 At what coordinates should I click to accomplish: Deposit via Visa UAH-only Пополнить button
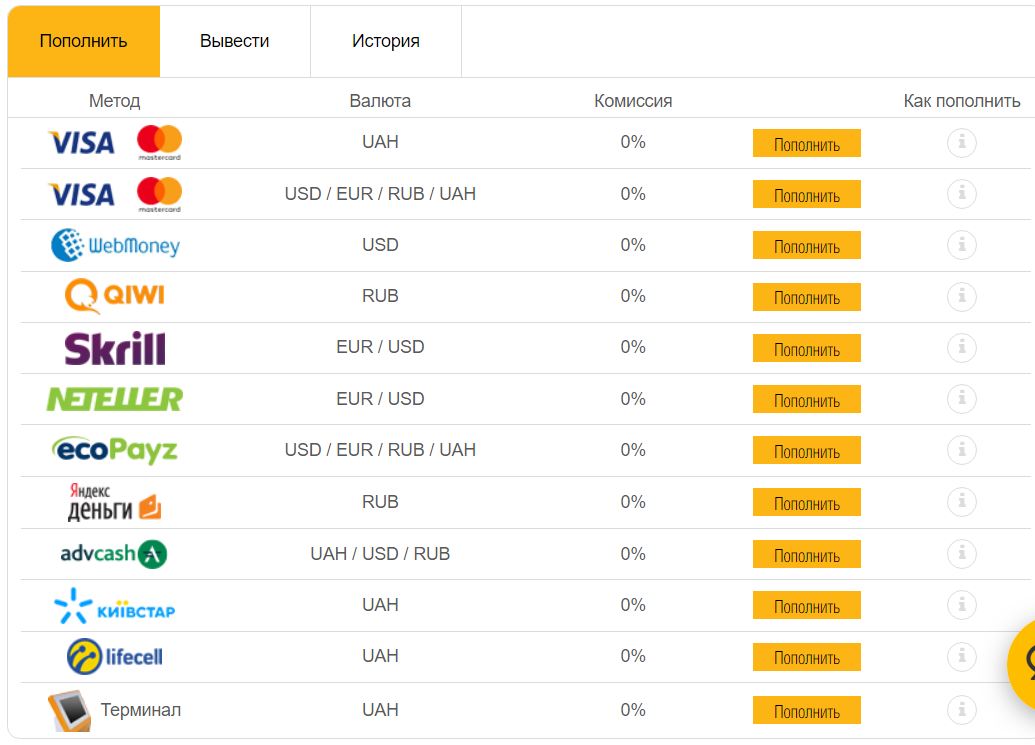click(807, 143)
